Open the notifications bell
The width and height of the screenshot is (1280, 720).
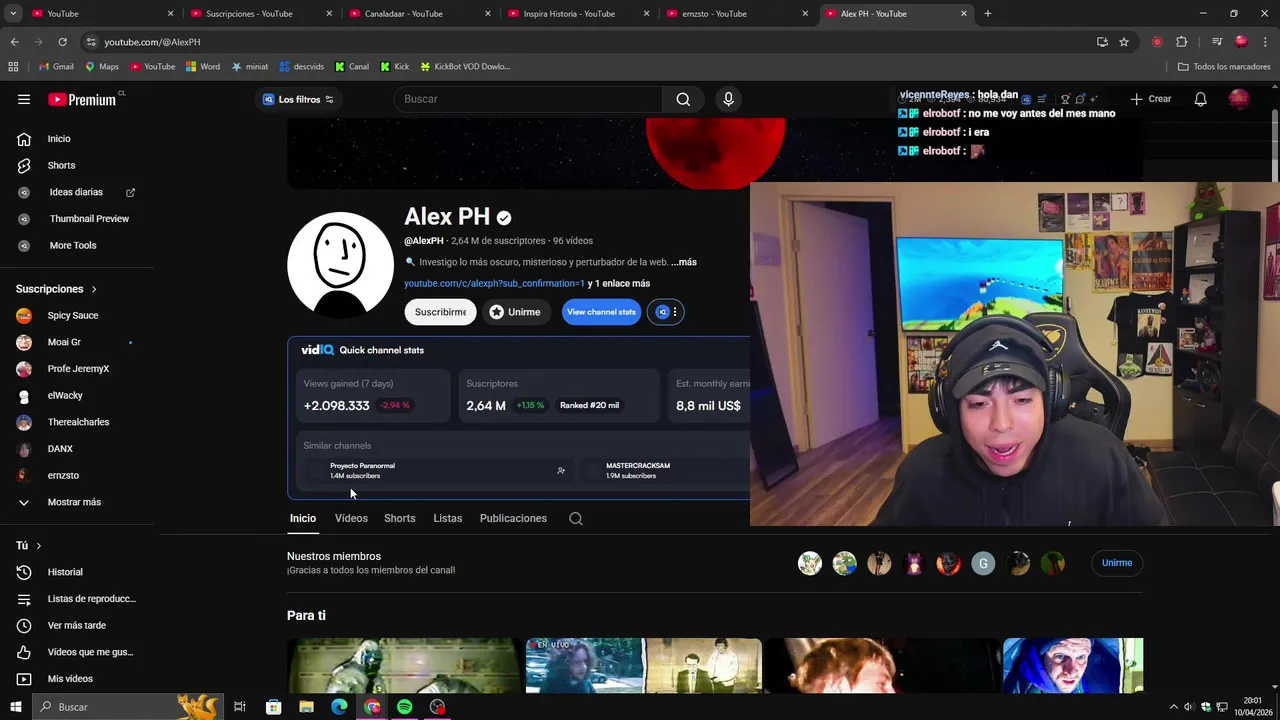pos(1200,99)
